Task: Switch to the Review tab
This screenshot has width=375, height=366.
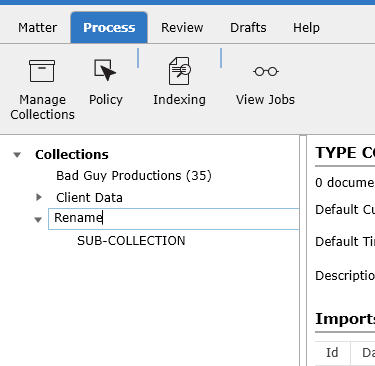Action: (182, 28)
